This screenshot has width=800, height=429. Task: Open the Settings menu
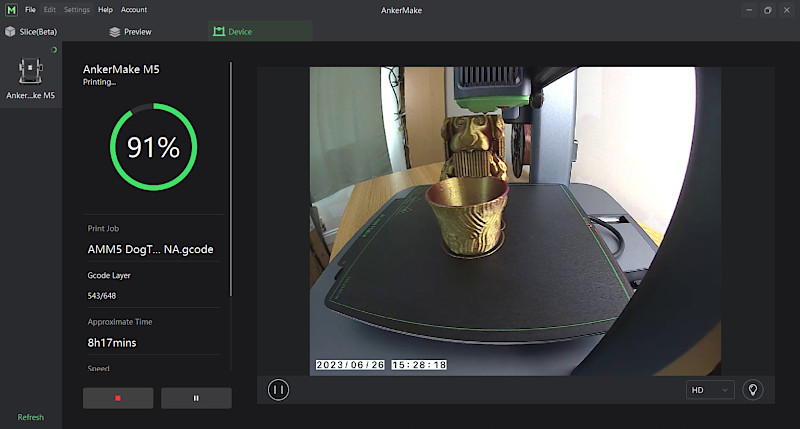(x=77, y=10)
